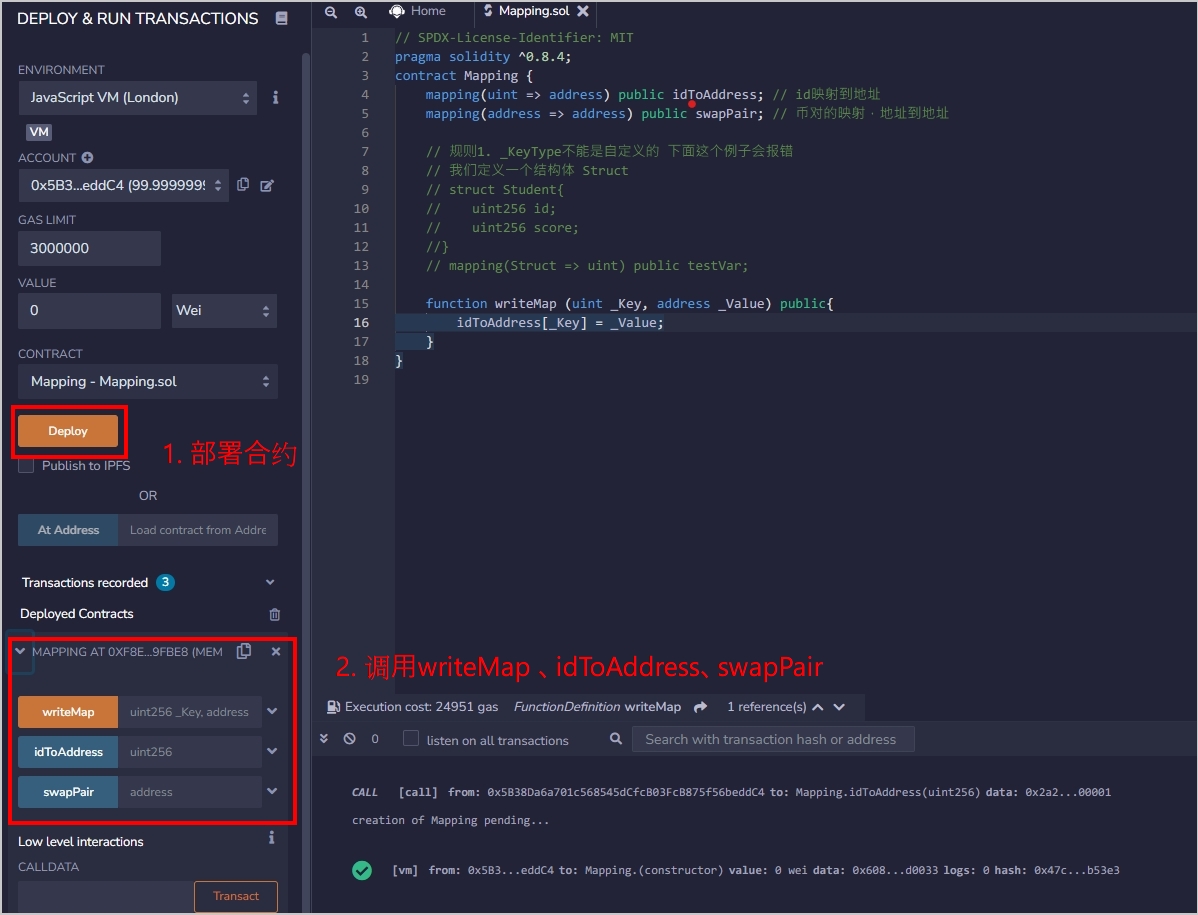The width and height of the screenshot is (1198, 915).
Task: Switch to the Home tab
Action: point(420,12)
